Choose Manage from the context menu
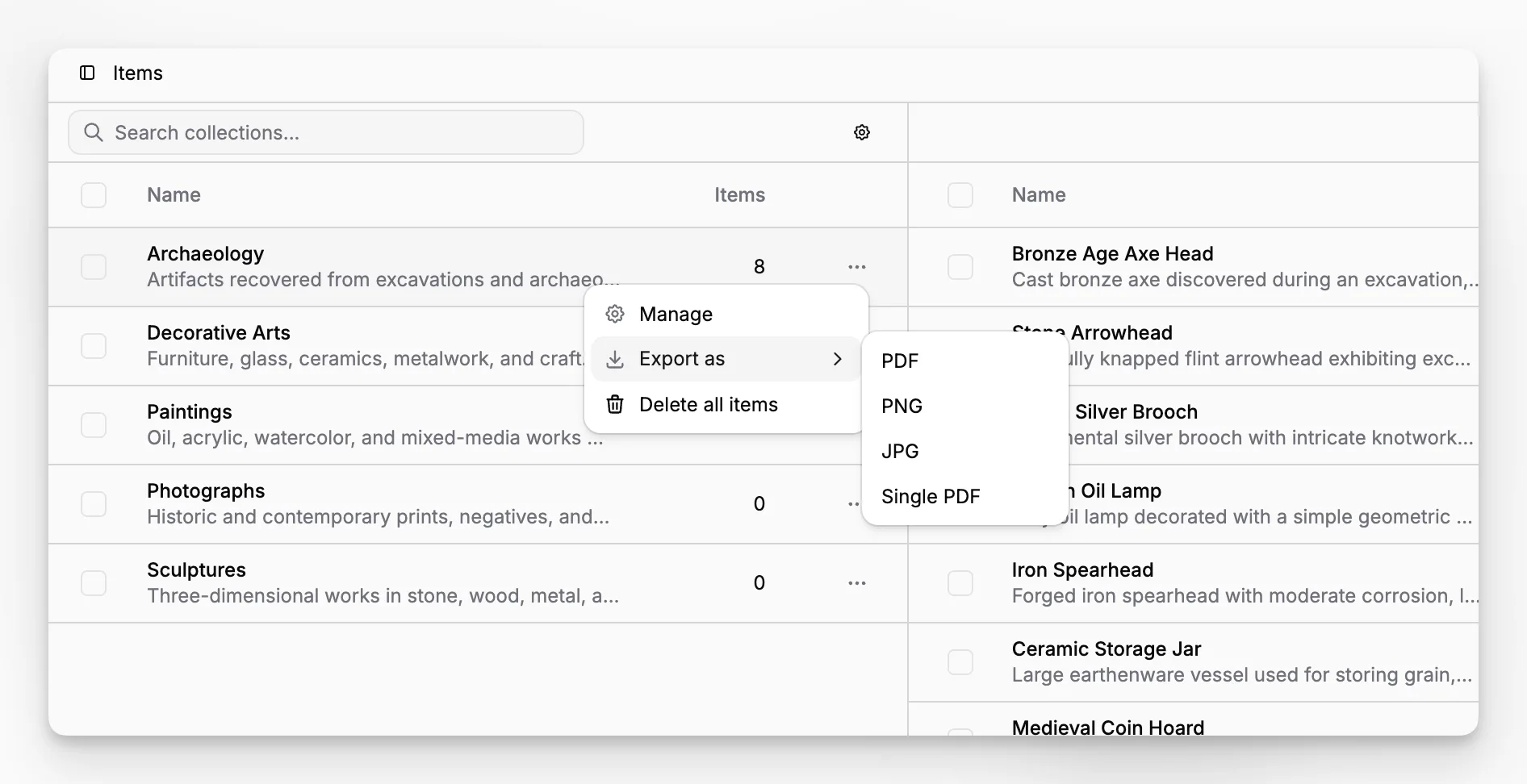The height and width of the screenshot is (784, 1527). 726,314
